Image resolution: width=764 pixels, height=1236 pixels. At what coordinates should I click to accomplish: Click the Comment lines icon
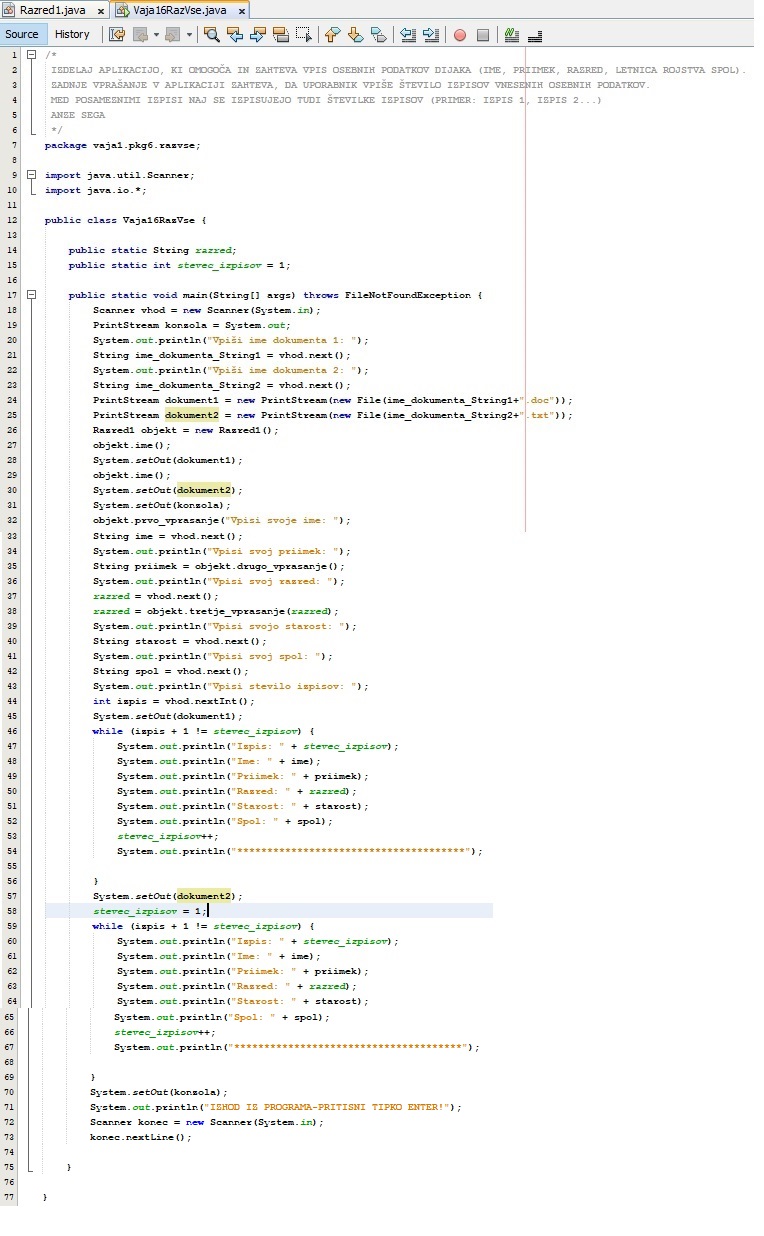512,34
